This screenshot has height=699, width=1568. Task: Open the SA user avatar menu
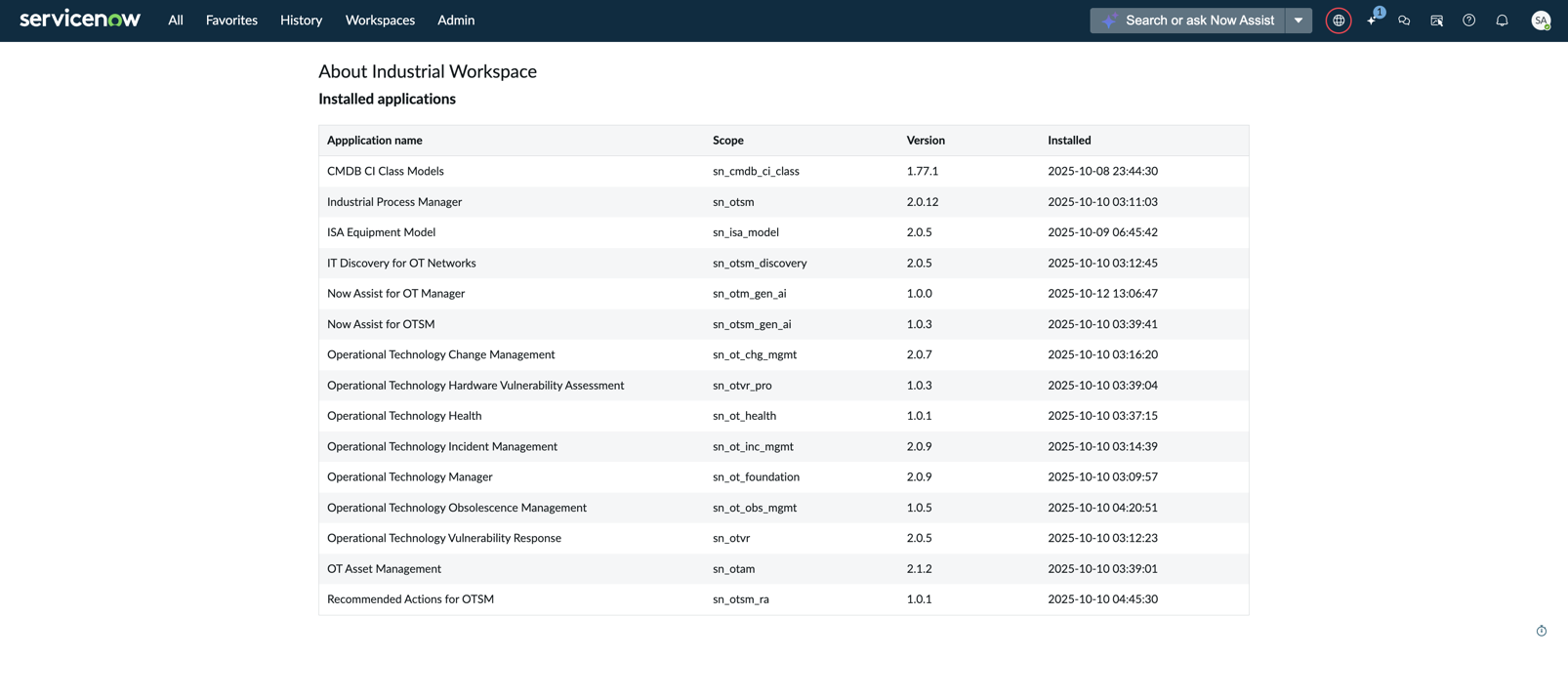[1541, 21]
